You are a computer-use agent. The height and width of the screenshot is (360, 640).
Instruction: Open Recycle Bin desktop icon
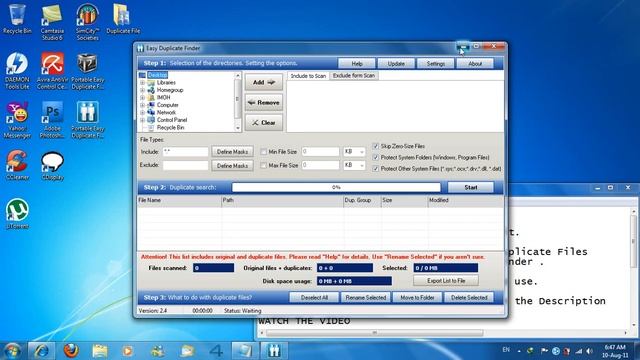click(17, 18)
